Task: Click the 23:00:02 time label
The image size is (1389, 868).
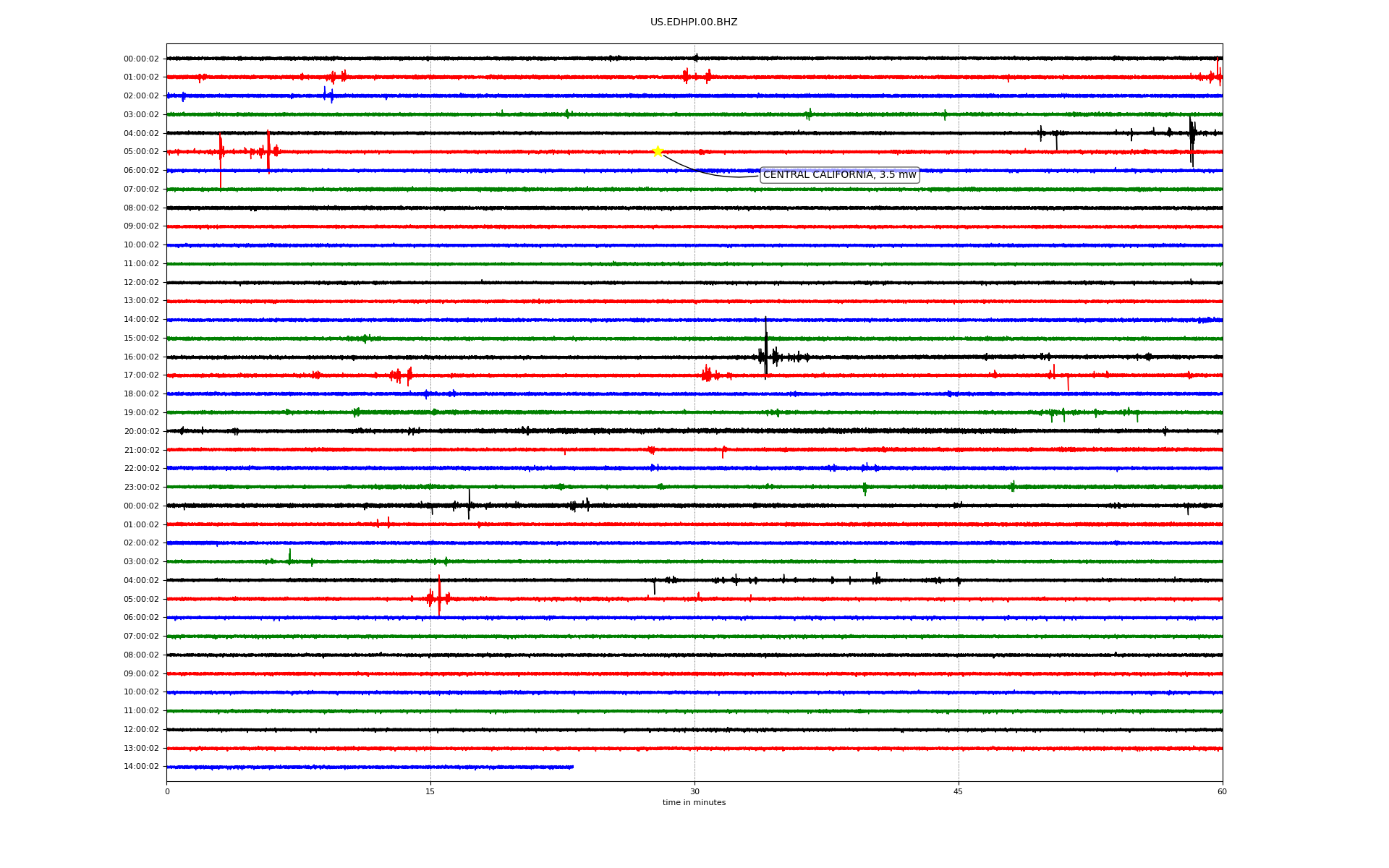Action: tap(141, 488)
